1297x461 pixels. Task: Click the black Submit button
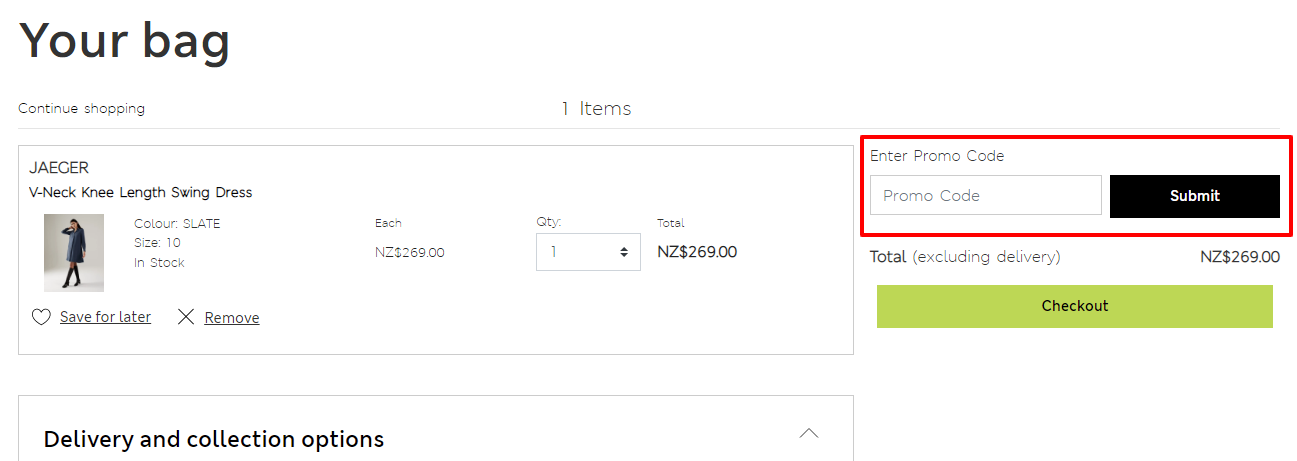(x=1195, y=196)
